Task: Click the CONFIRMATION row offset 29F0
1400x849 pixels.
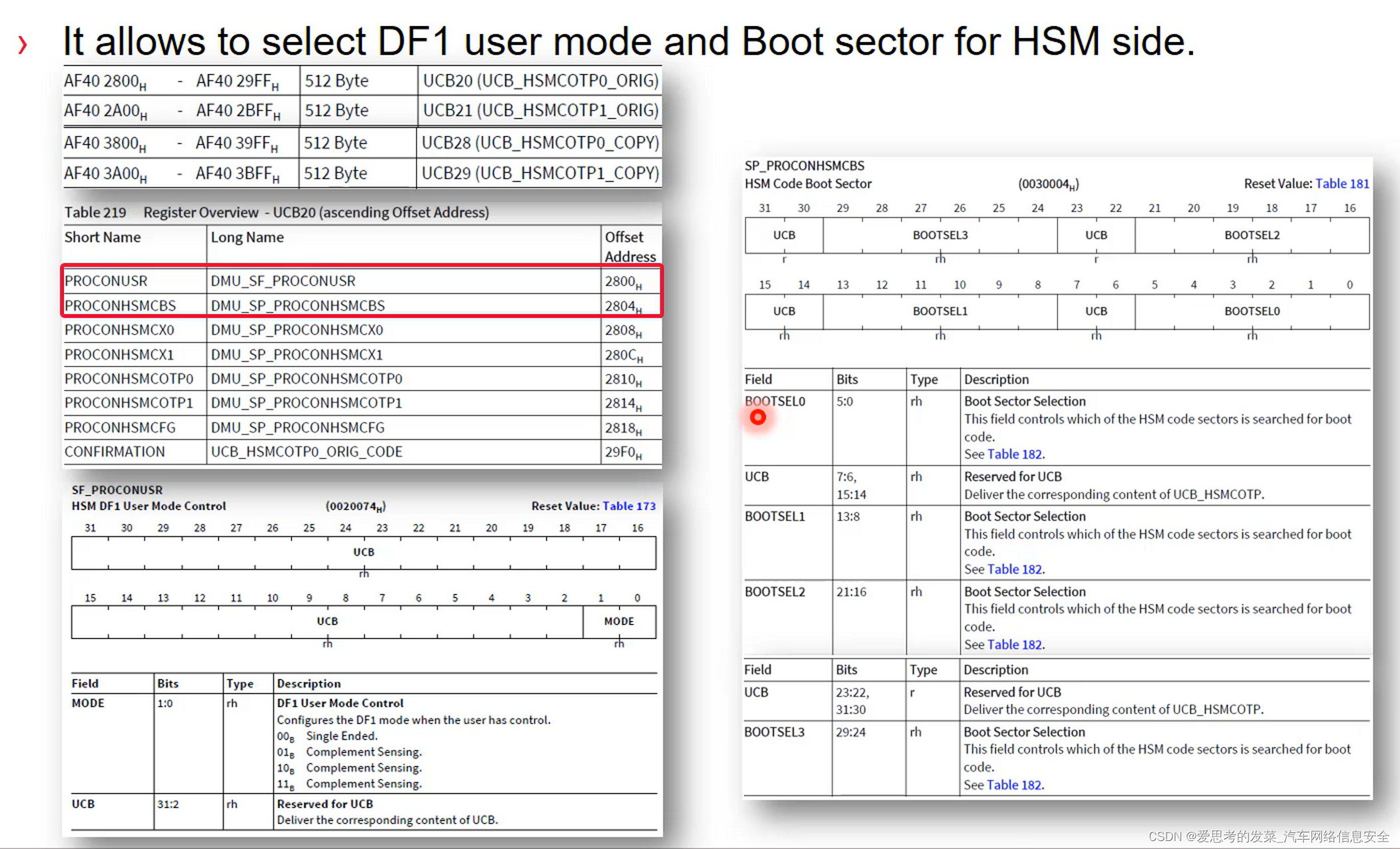Action: 623,452
